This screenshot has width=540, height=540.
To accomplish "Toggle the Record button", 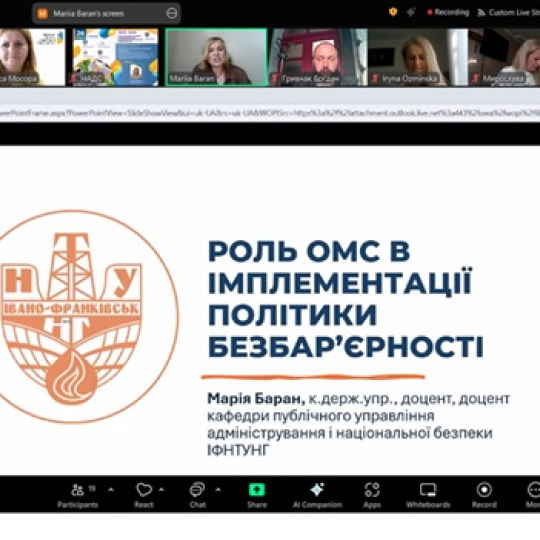I will pos(484,495).
